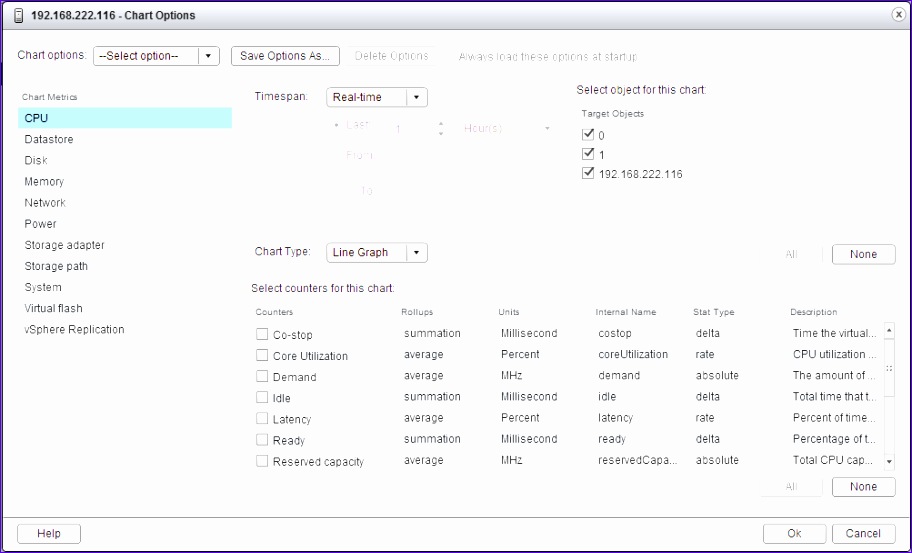Uncheck target object 1
Screen dimensions: 912x553
(587, 154)
